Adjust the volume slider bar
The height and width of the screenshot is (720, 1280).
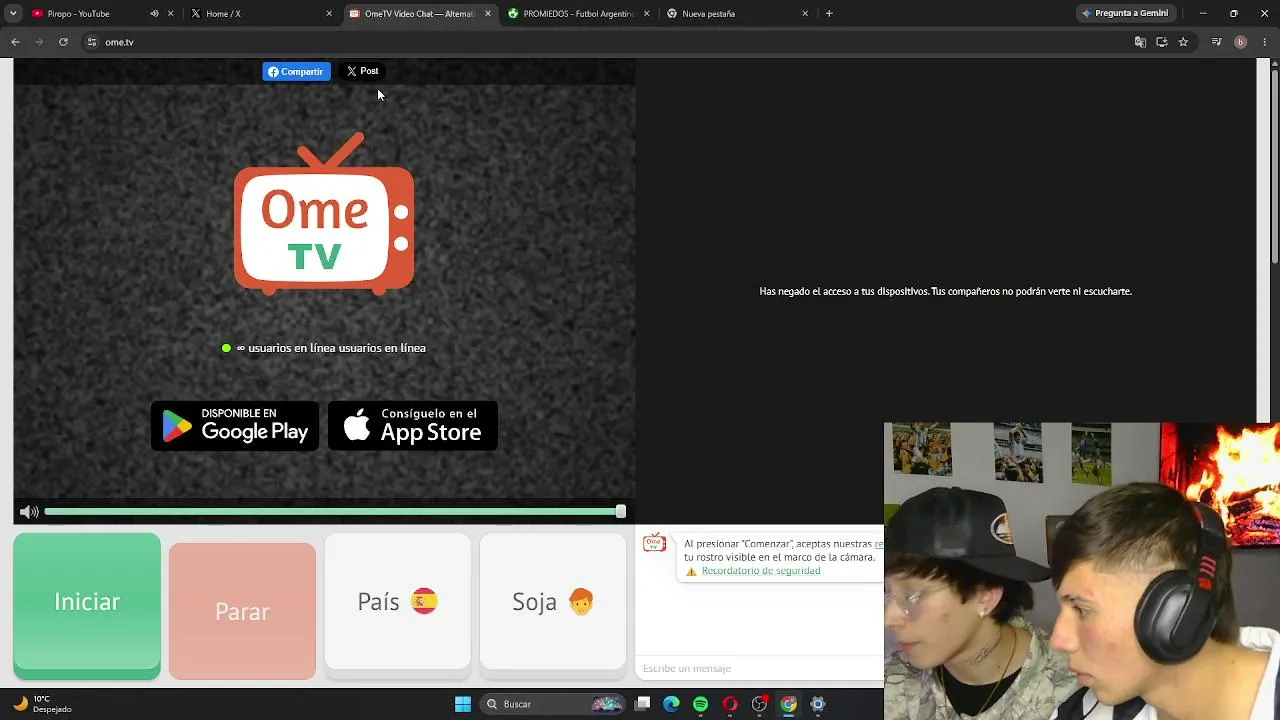(x=335, y=512)
